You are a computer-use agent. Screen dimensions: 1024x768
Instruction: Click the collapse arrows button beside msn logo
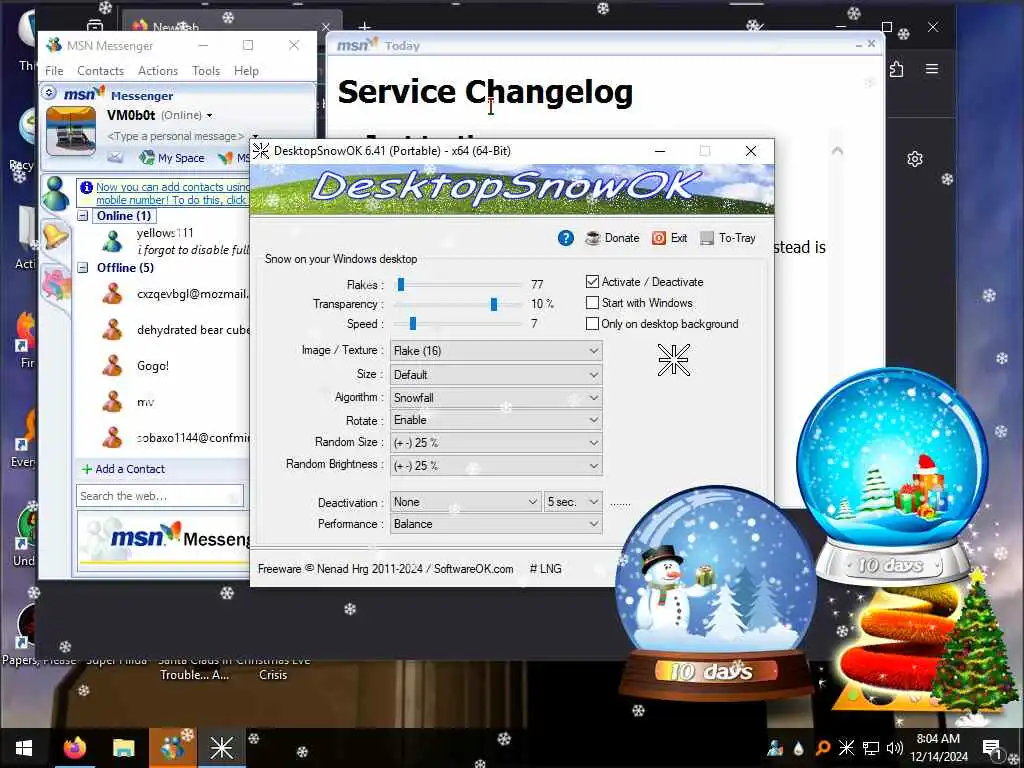tap(49, 93)
